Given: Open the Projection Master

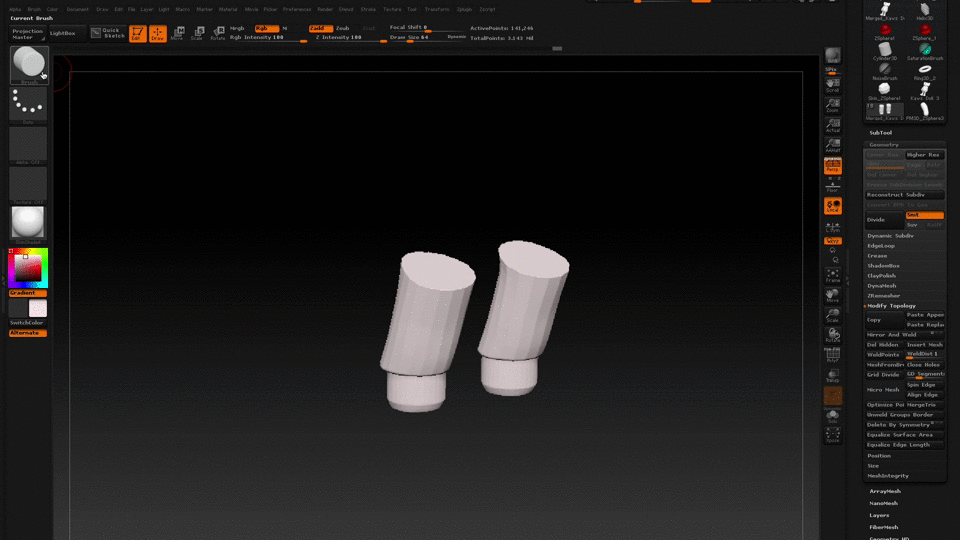Looking at the screenshot, I should point(28,34).
